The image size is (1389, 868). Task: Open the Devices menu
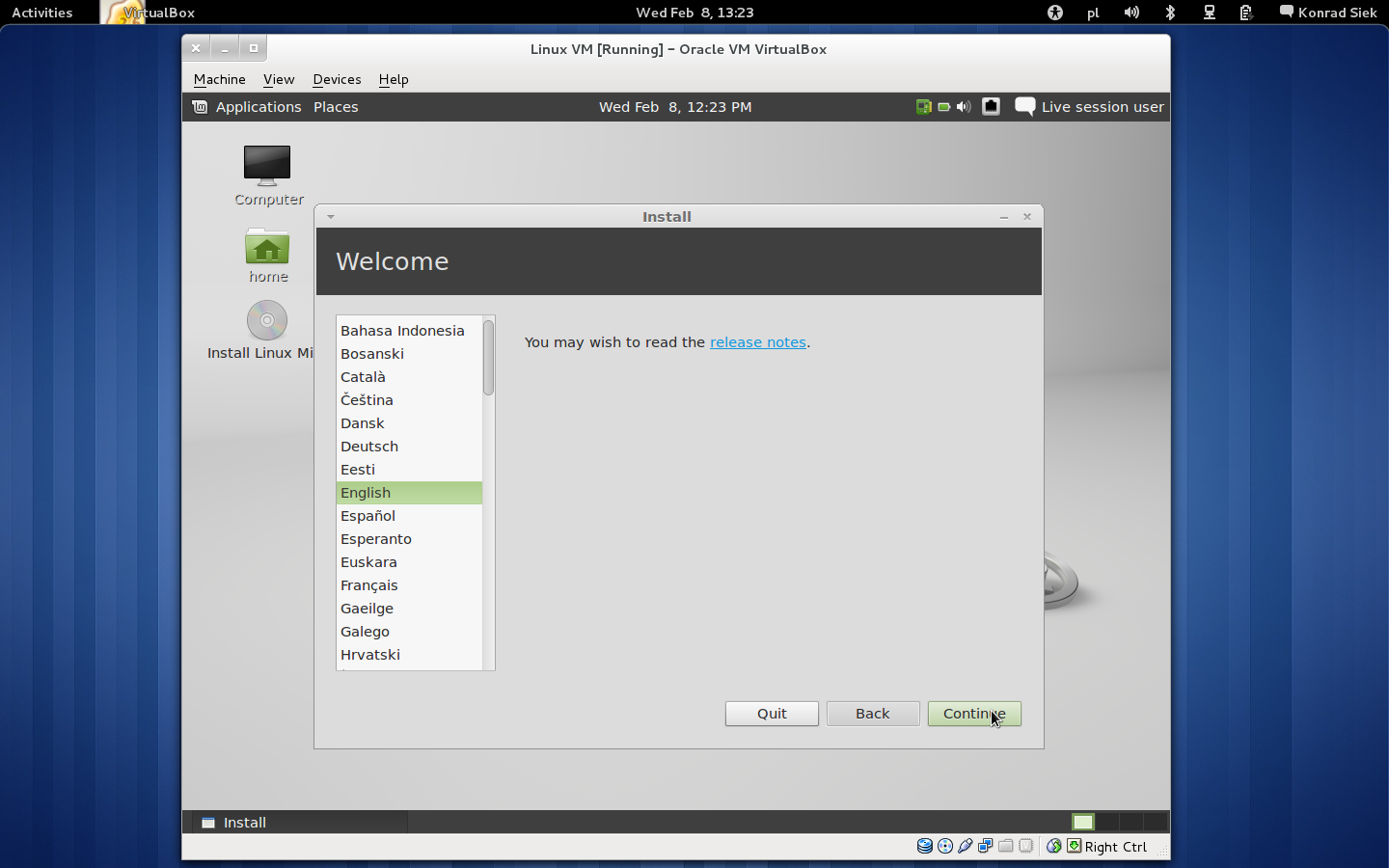[x=337, y=79]
